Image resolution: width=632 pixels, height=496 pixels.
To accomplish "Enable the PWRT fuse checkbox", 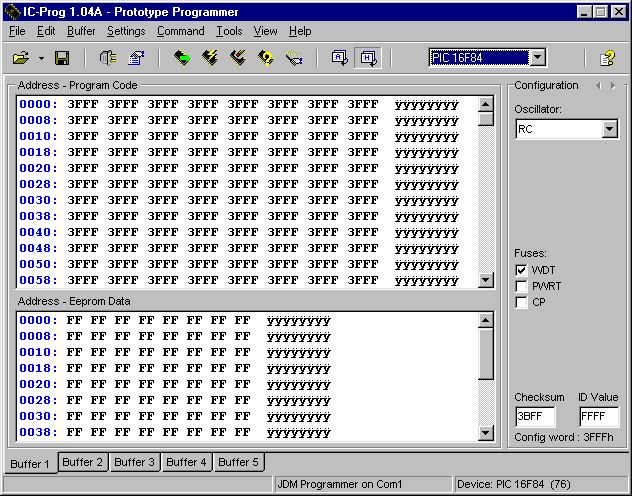I will pyautogui.click(x=521, y=286).
